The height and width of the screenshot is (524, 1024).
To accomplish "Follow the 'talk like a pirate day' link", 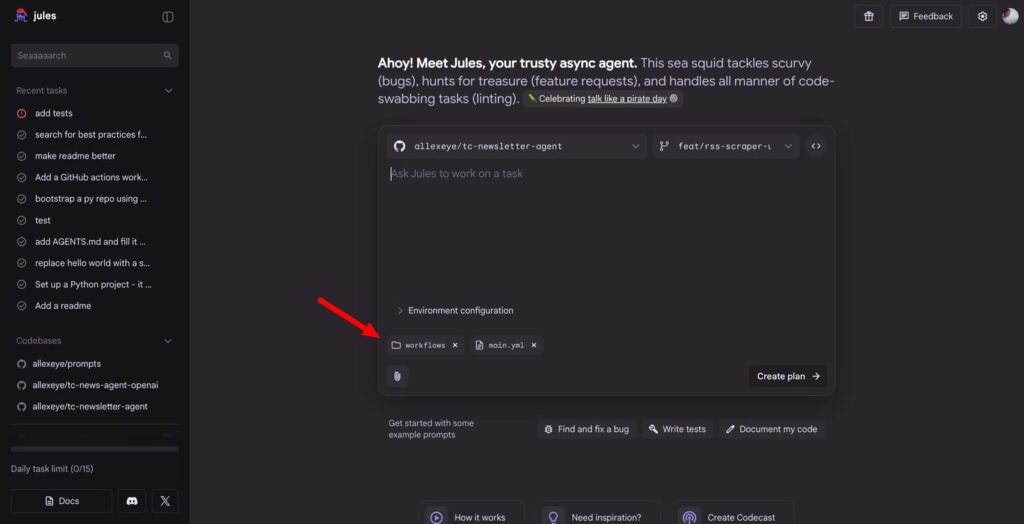I will (626, 99).
